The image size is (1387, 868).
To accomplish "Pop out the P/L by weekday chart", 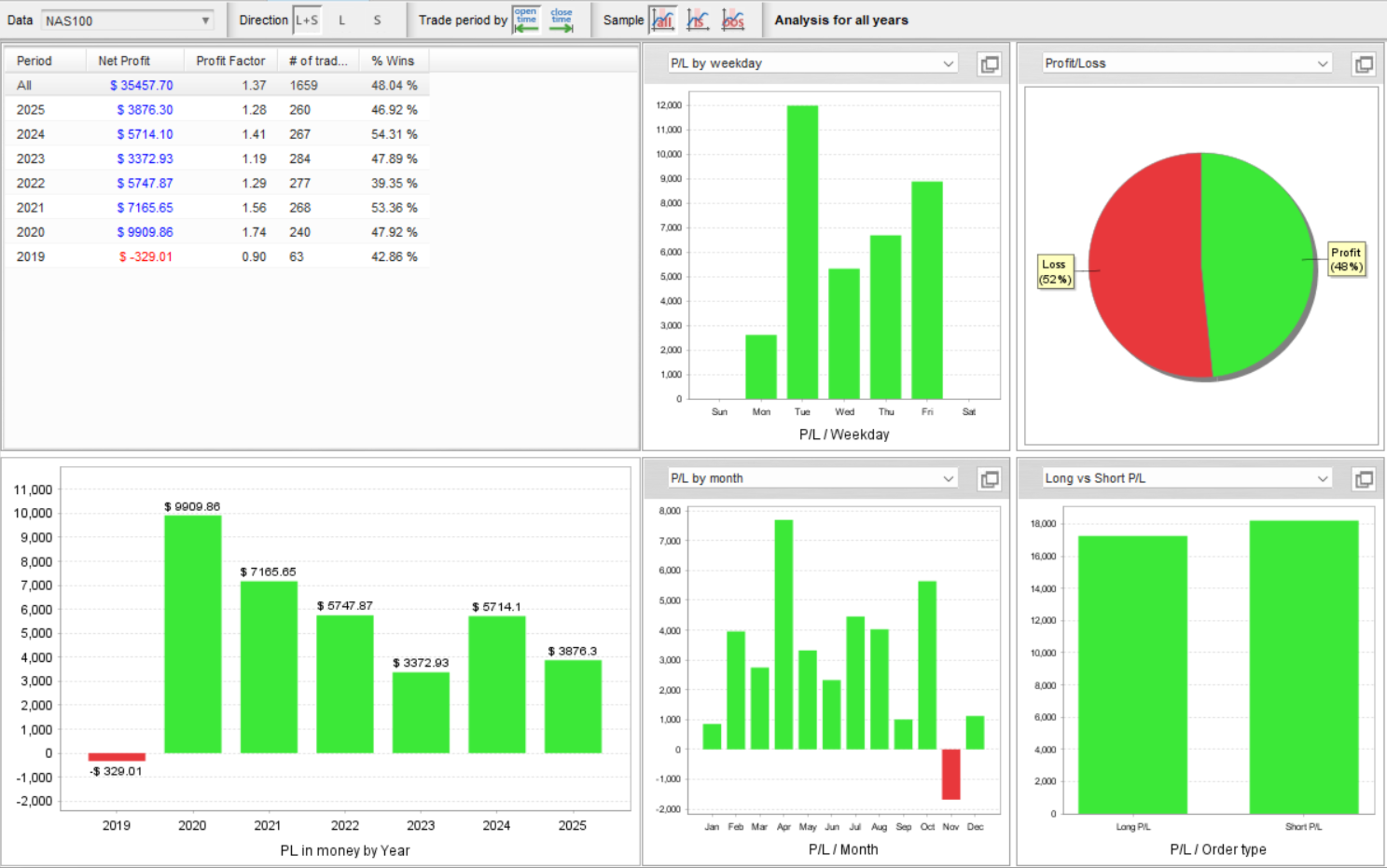I will [990, 63].
